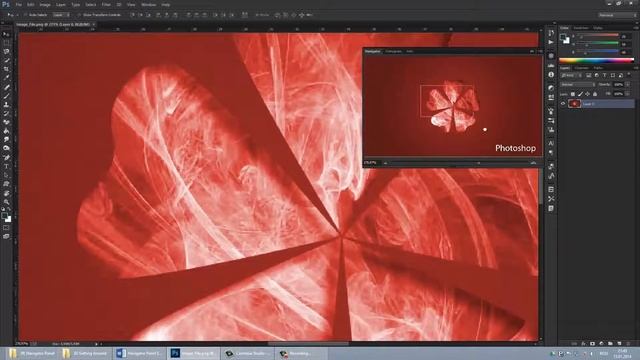The image size is (640, 360).
Task: Select the Zoom tool in toolbox
Action: (x=6, y=202)
